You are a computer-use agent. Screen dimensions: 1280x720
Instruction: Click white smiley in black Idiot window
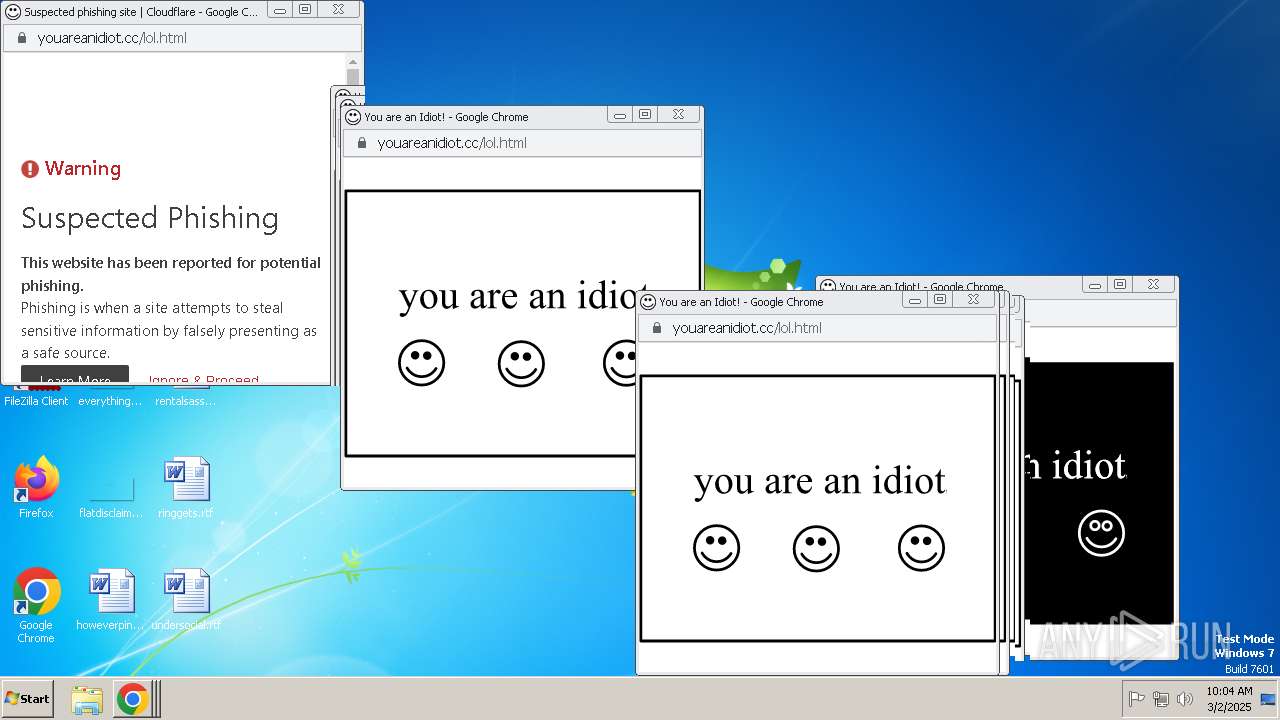(x=1101, y=533)
